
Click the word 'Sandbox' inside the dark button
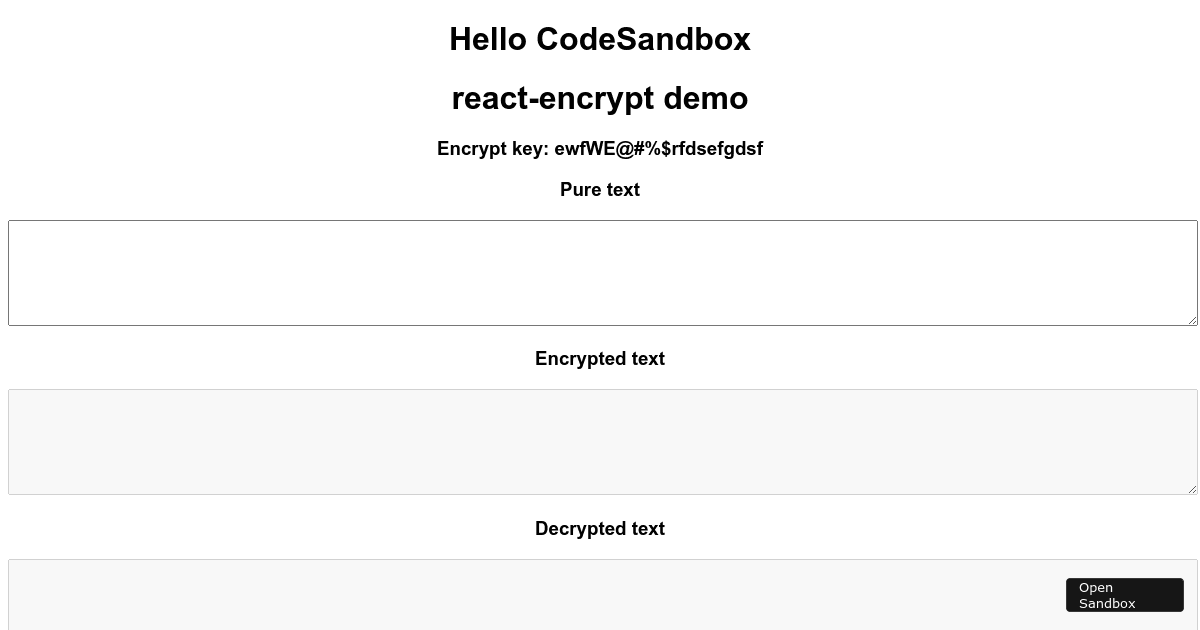[x=1107, y=603]
